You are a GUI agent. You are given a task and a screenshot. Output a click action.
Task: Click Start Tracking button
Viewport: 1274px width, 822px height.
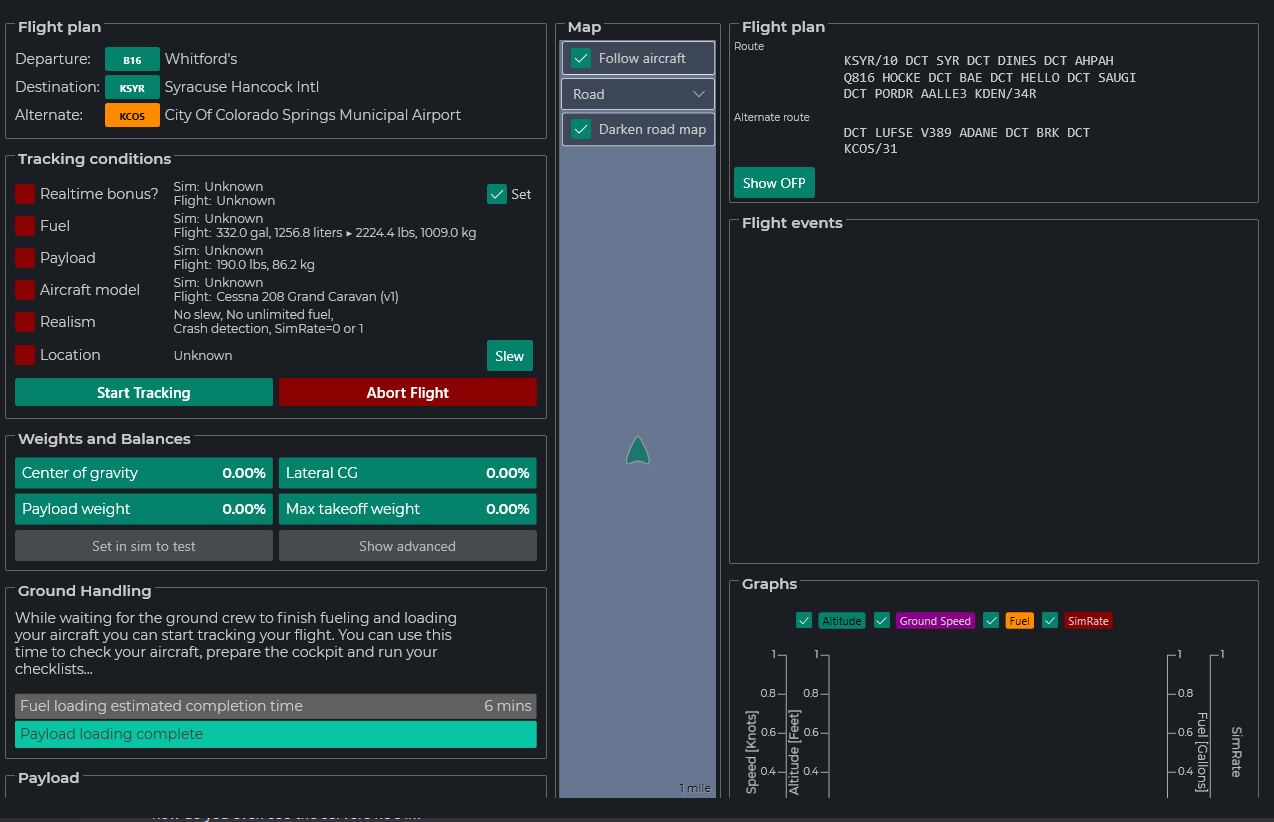[144, 392]
